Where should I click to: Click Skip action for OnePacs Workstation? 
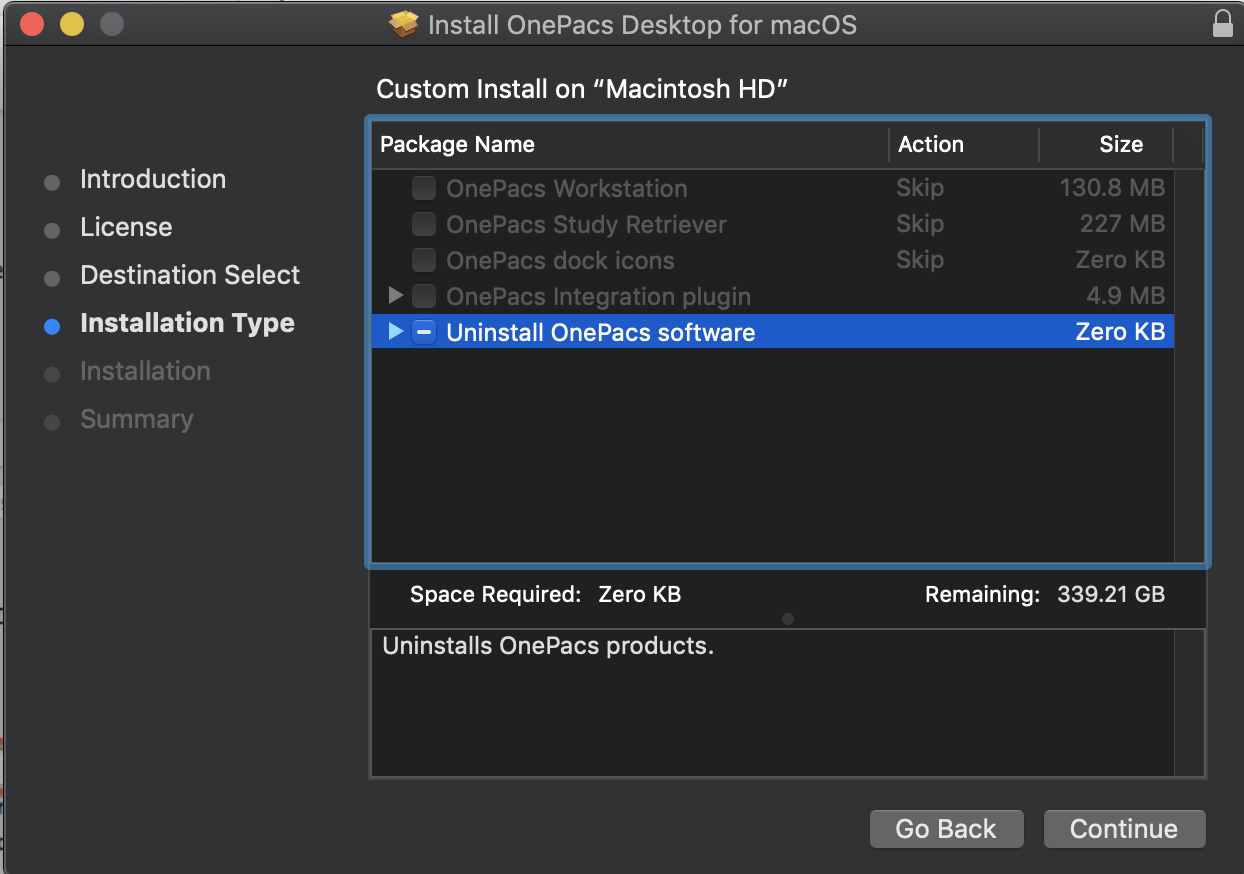(x=920, y=188)
